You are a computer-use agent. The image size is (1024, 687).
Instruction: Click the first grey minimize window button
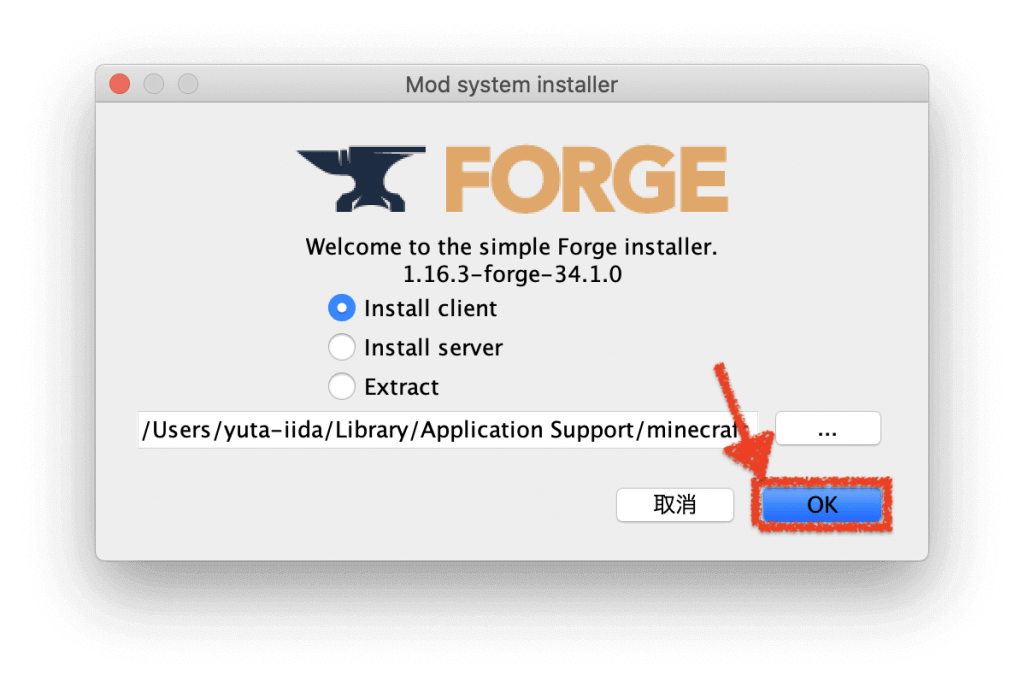[154, 84]
